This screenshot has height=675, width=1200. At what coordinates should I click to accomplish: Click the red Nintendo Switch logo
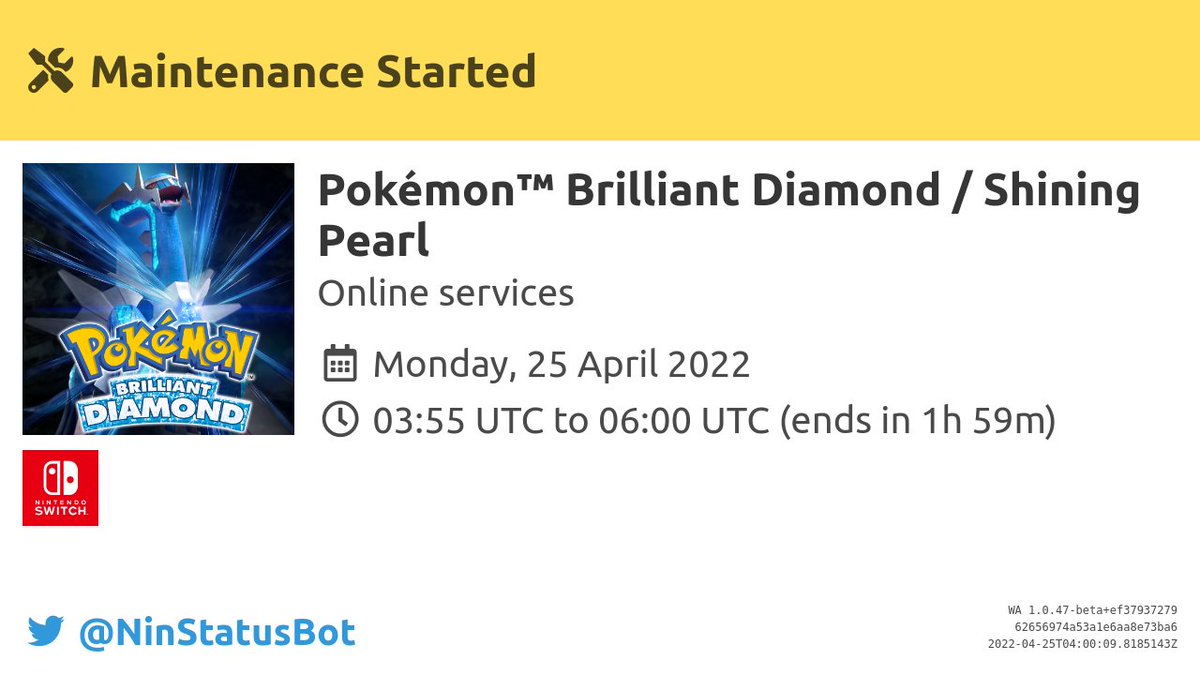[60, 488]
